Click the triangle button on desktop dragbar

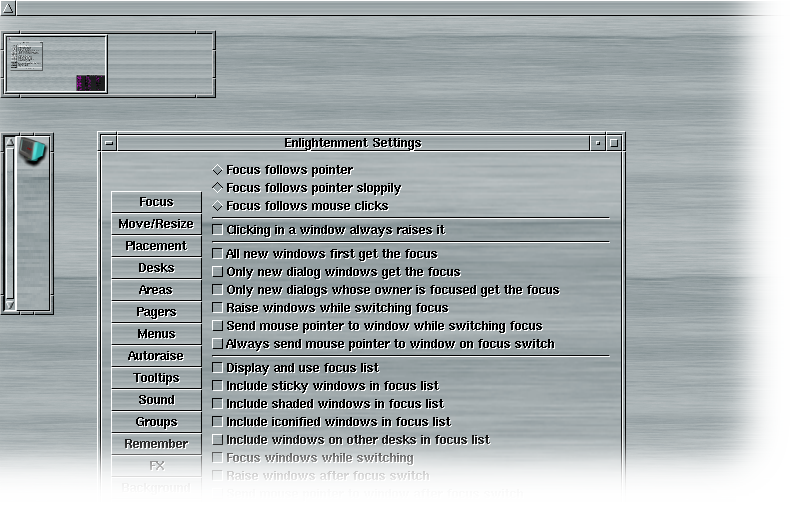(8, 8)
